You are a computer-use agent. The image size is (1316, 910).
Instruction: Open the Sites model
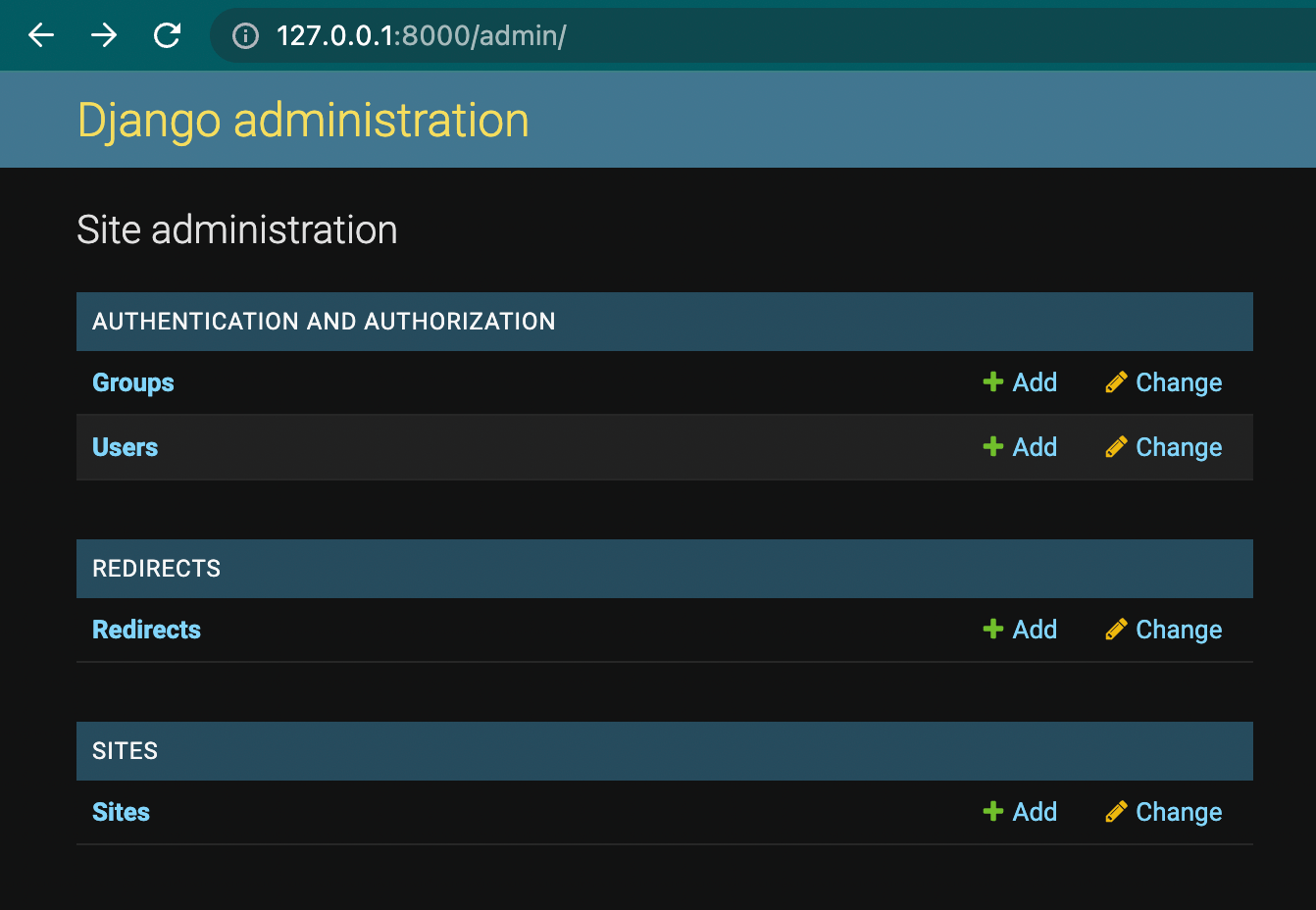(x=121, y=812)
